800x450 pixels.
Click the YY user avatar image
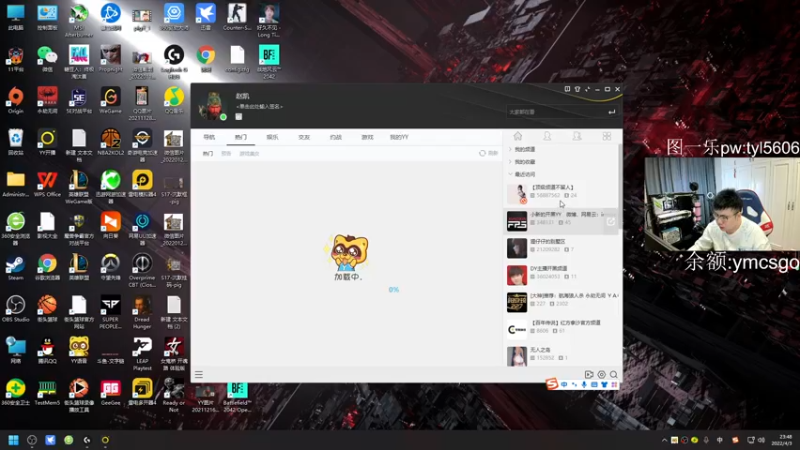tap(213, 106)
